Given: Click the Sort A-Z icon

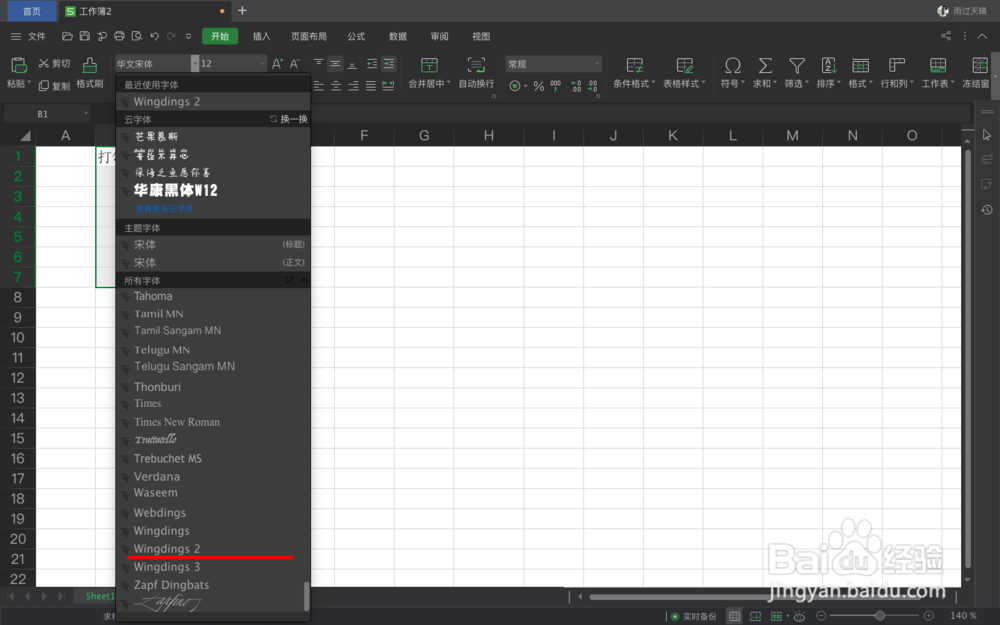Looking at the screenshot, I should tap(828, 65).
